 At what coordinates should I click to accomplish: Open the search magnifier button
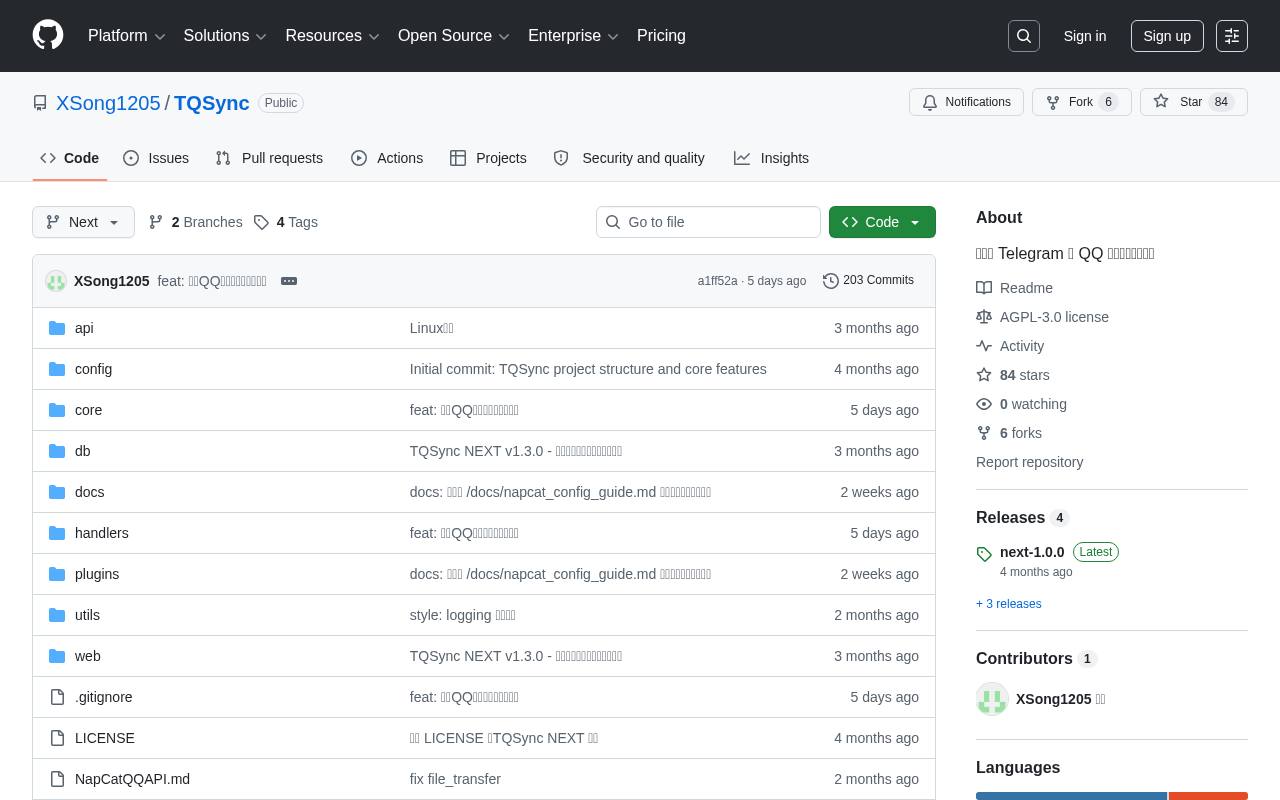1024,36
